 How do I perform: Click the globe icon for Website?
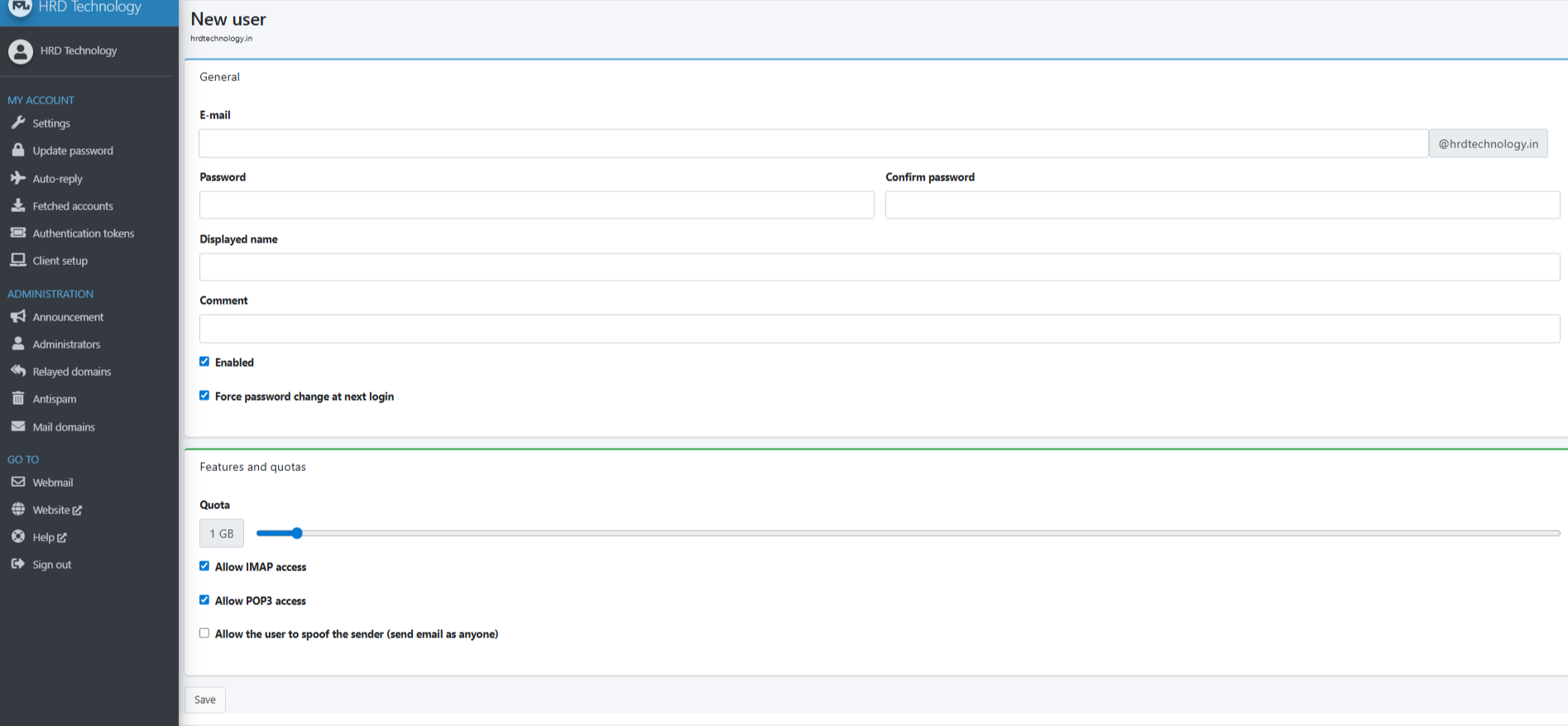tap(18, 509)
